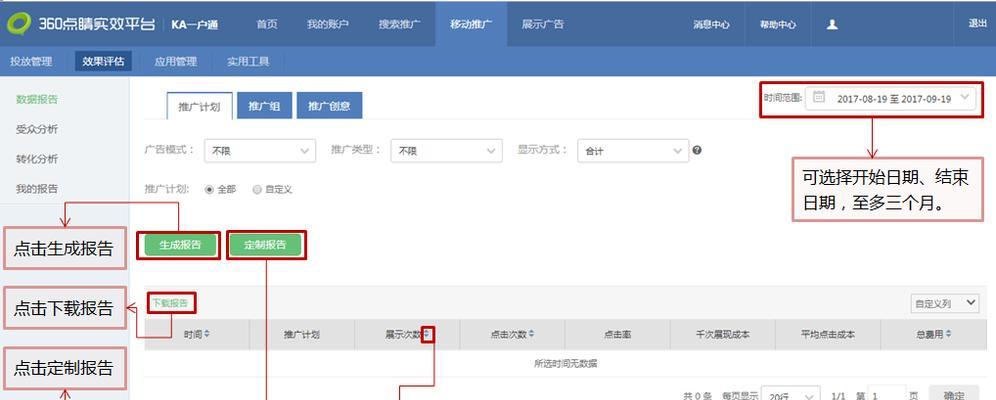
Task: Select 数据报告 in the sidebar
Action: click(37, 99)
